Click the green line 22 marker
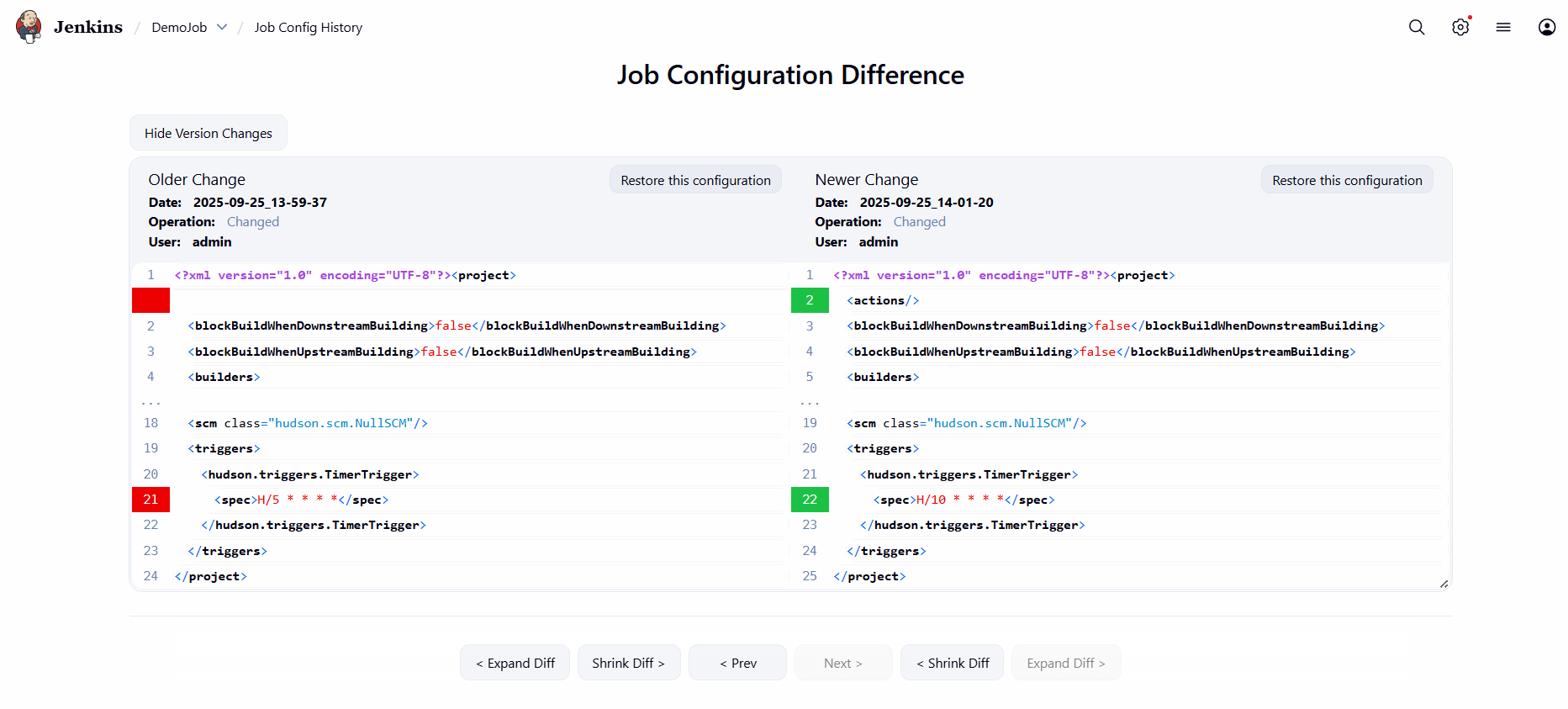 810,500
